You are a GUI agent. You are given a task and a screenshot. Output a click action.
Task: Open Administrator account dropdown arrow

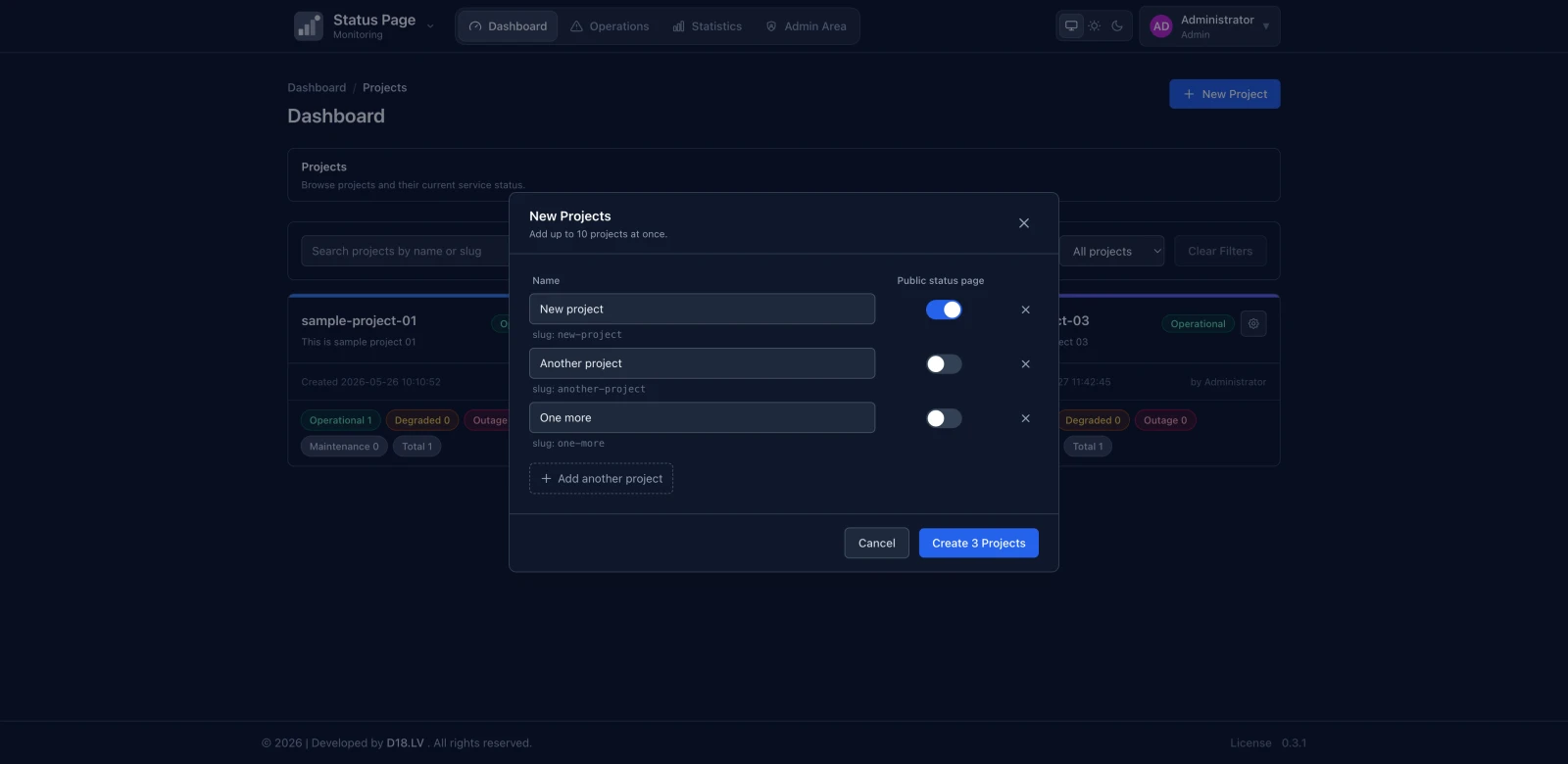[x=1266, y=26]
